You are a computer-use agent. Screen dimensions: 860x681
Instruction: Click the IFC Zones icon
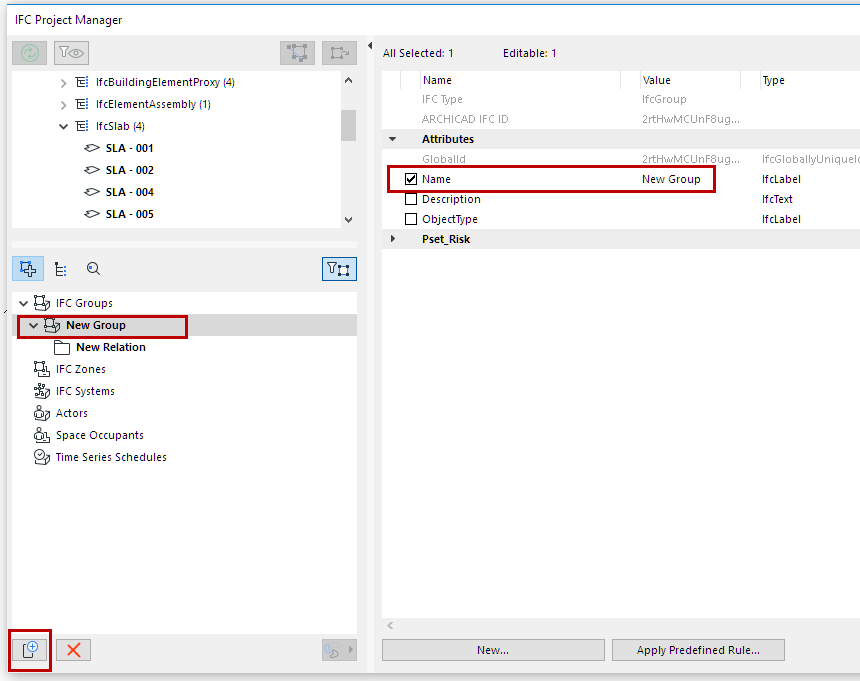[42, 369]
